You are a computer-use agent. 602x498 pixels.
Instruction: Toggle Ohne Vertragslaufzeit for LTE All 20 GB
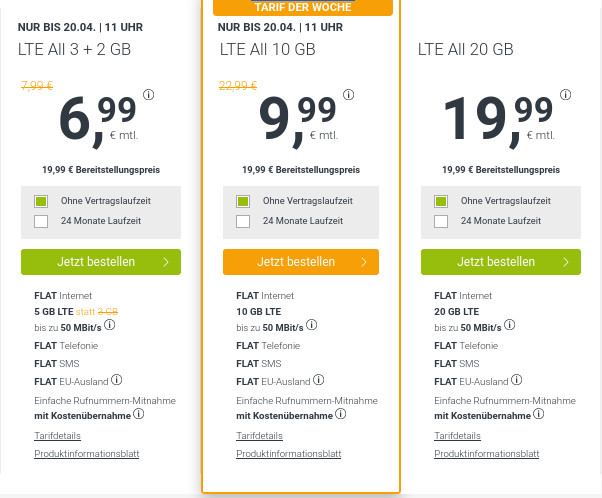point(441,201)
